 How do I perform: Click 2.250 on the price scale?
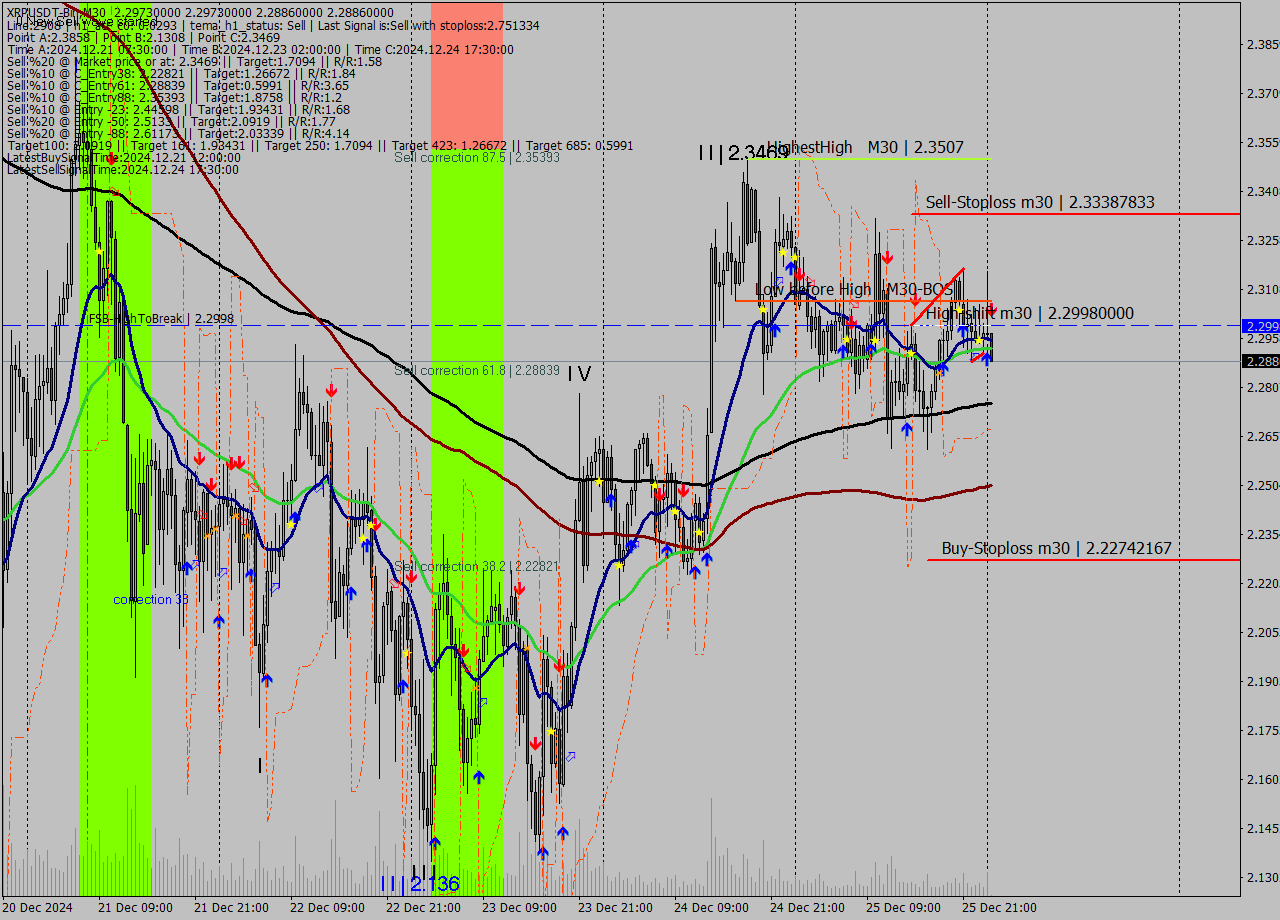[1262, 485]
